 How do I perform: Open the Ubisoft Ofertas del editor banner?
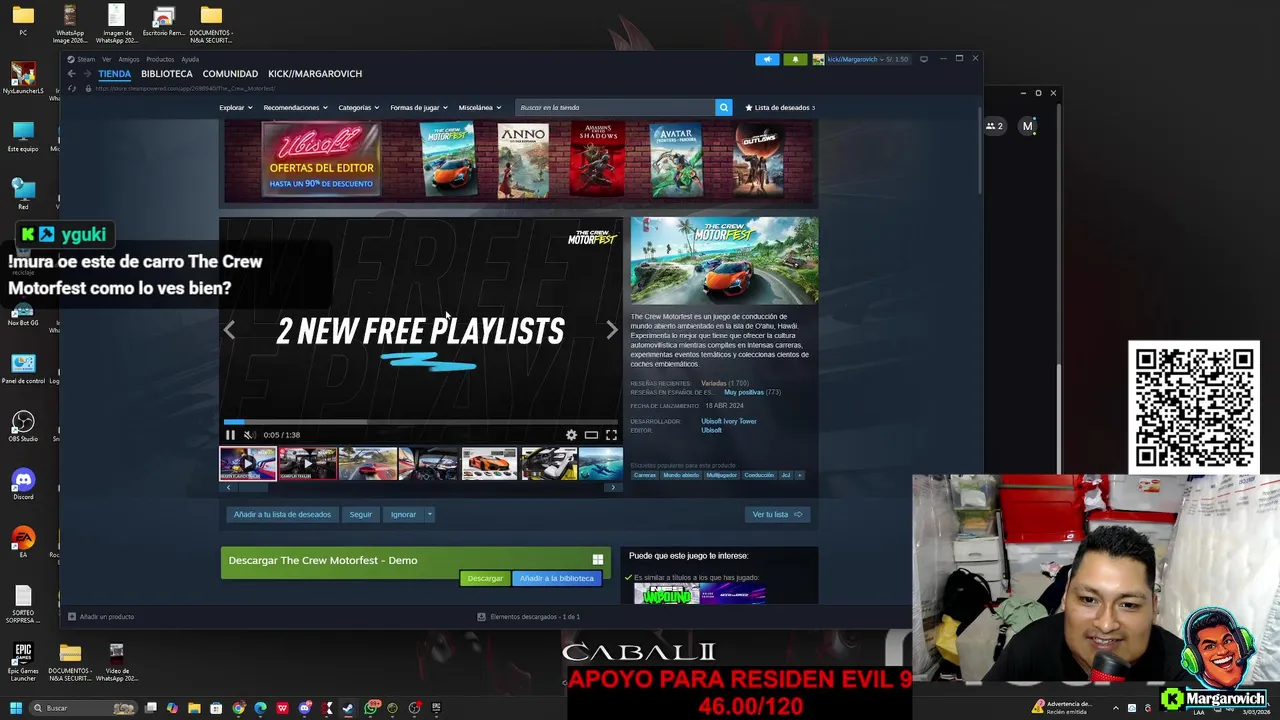[x=321, y=161]
